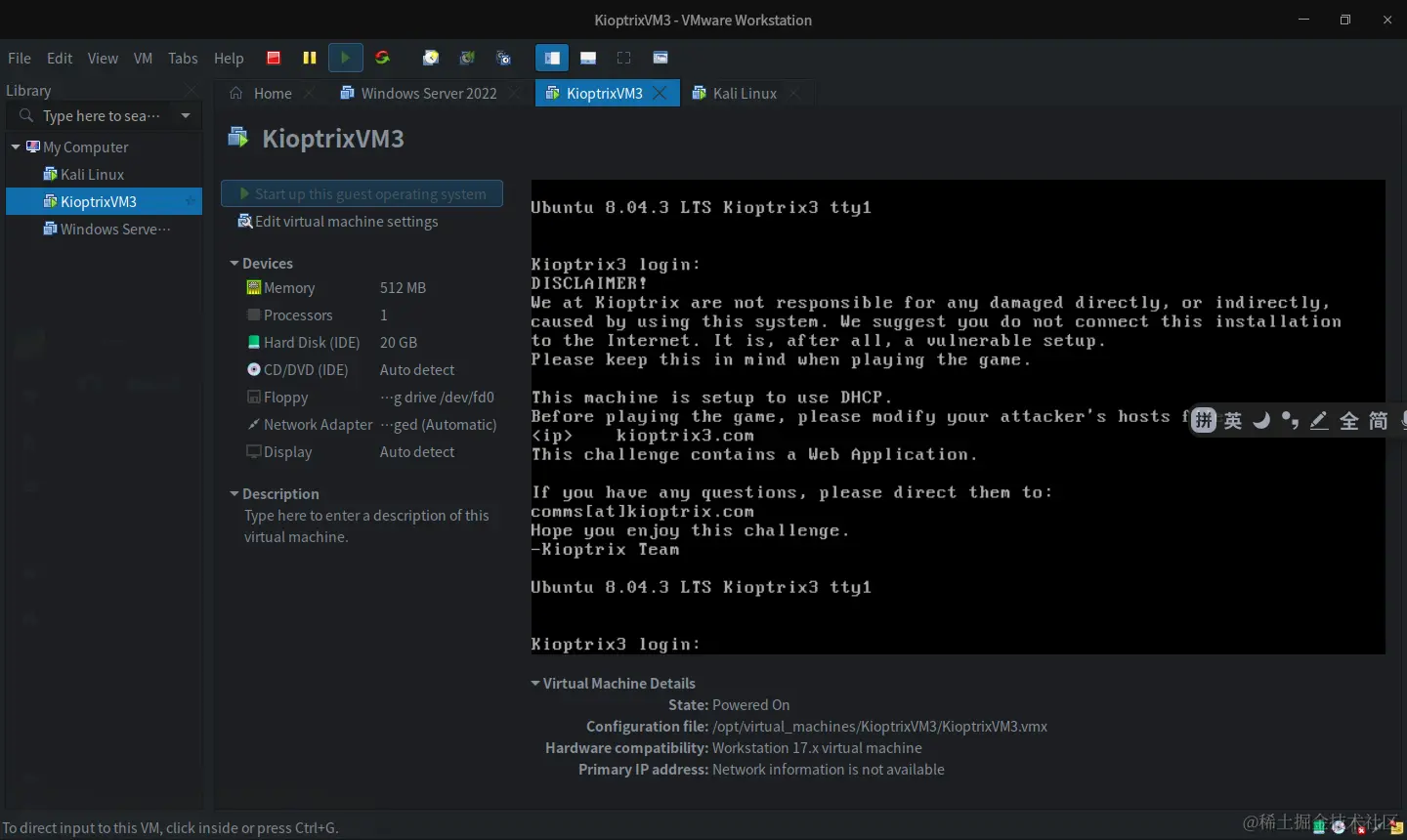Collapse the My Computer tree node
Viewport: 1407px width, 840px height.
tap(16, 147)
